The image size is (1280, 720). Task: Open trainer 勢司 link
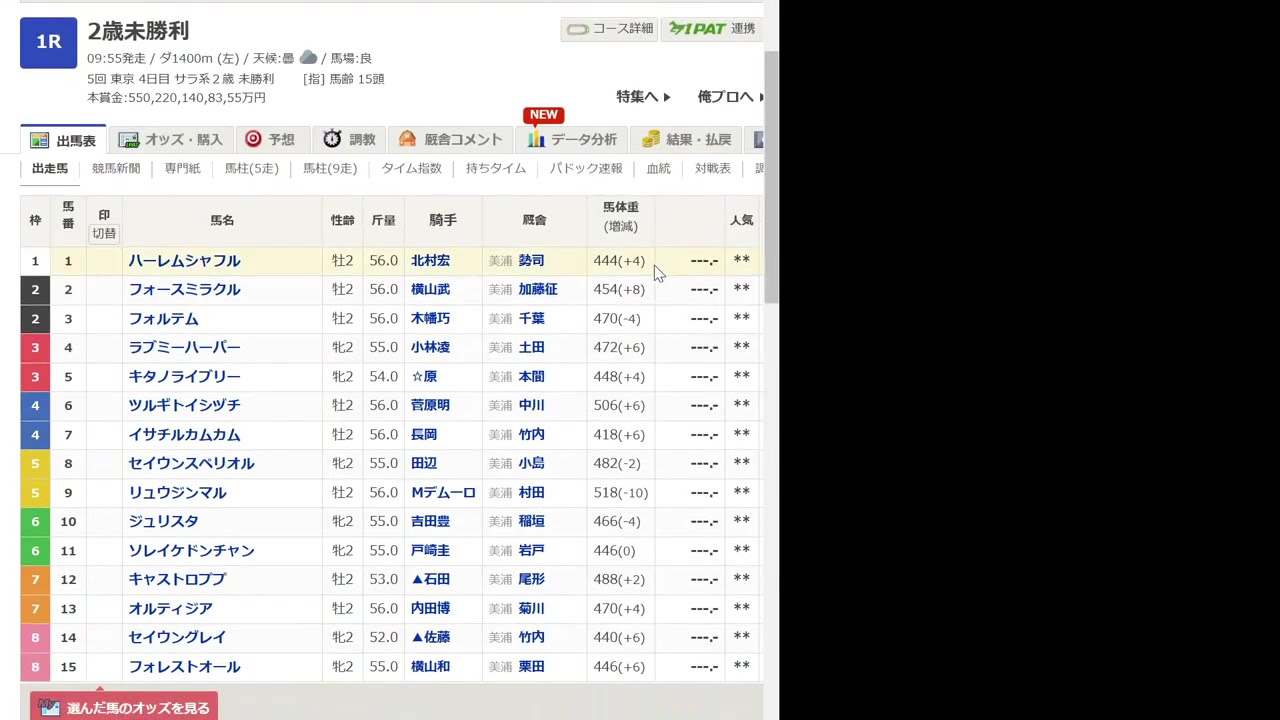(531, 260)
